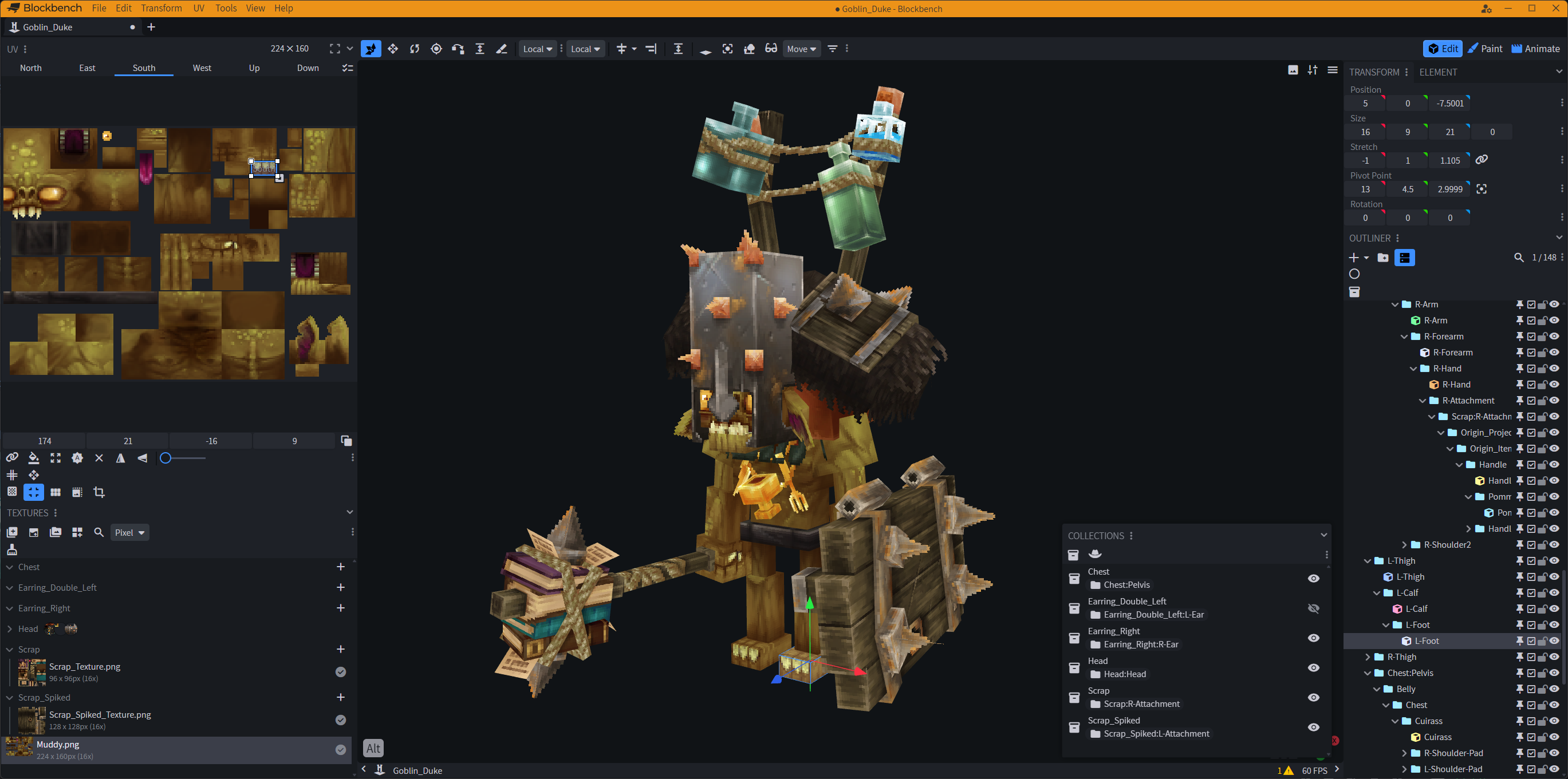
Task: Activate the Pivot tool
Action: (x=436, y=49)
